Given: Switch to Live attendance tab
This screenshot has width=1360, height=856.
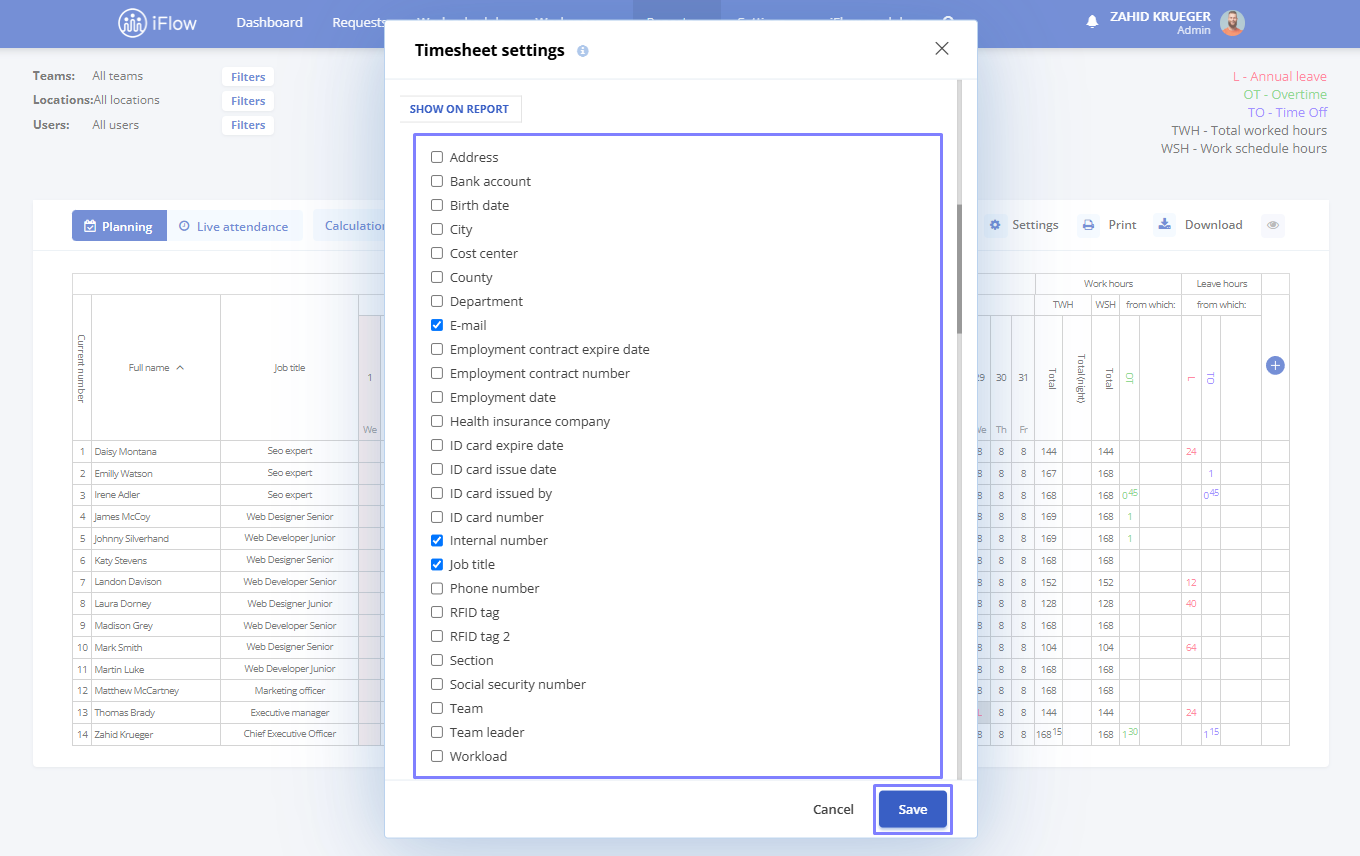Looking at the screenshot, I should click(233, 226).
